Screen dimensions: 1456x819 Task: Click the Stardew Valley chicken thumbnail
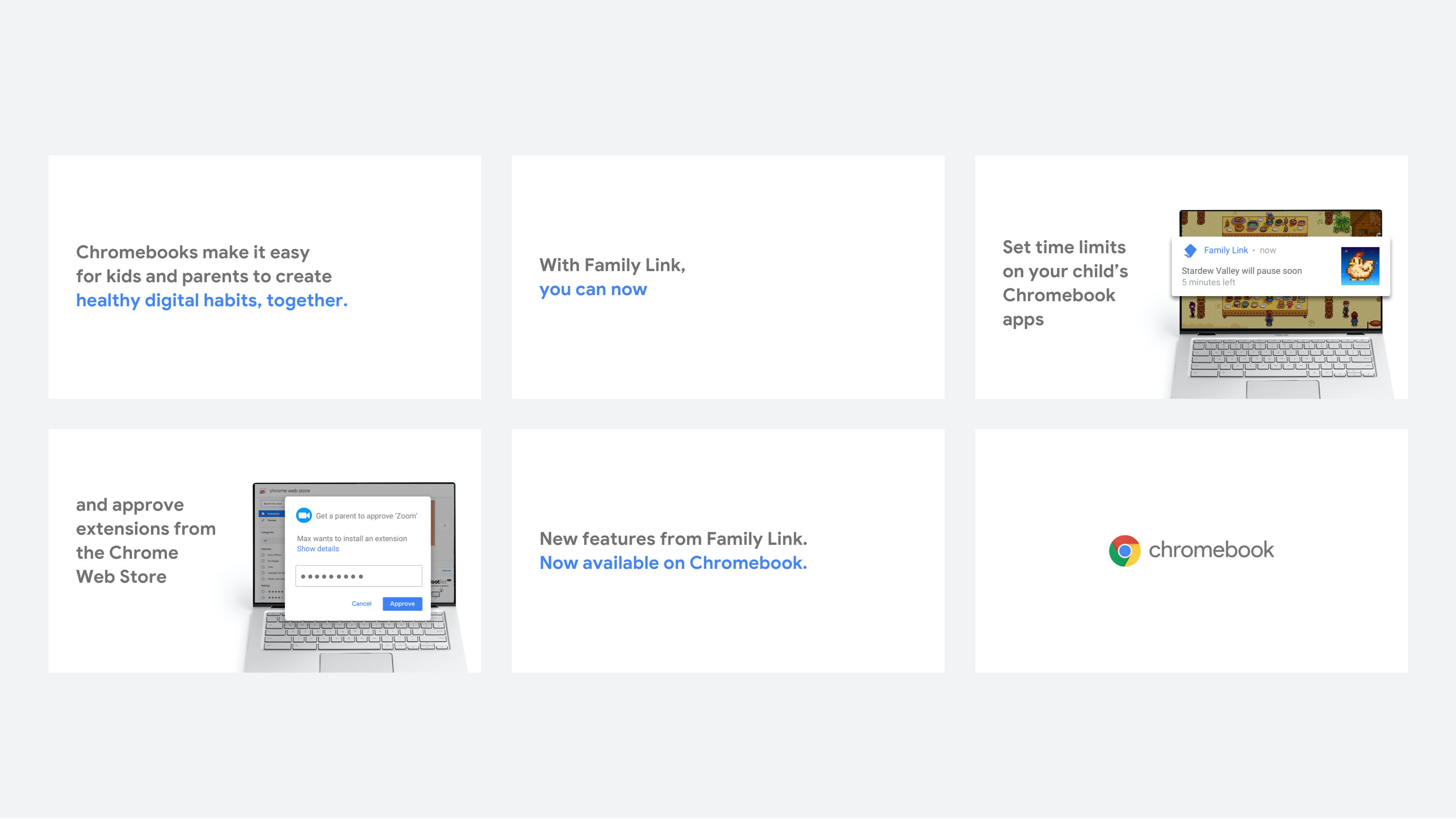(1360, 266)
